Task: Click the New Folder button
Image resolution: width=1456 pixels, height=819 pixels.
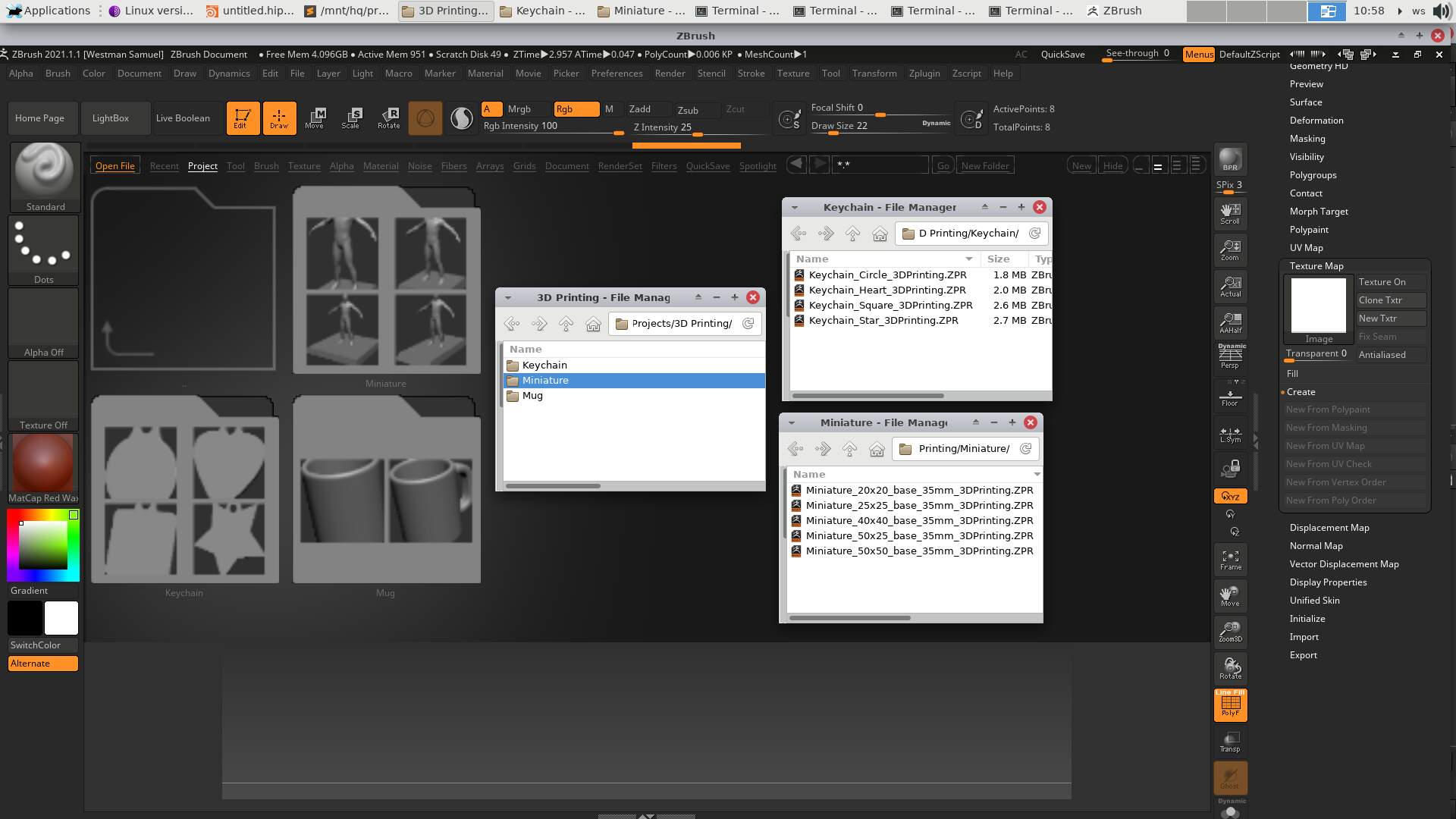Action: click(985, 166)
